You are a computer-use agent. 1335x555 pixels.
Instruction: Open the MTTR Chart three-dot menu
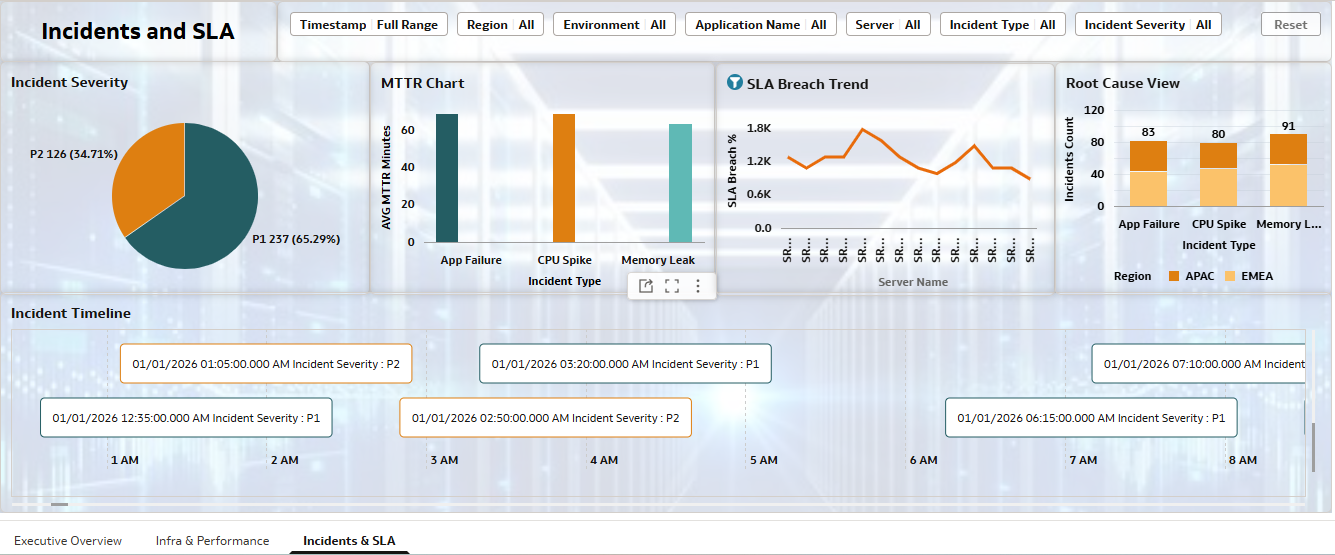tap(698, 286)
